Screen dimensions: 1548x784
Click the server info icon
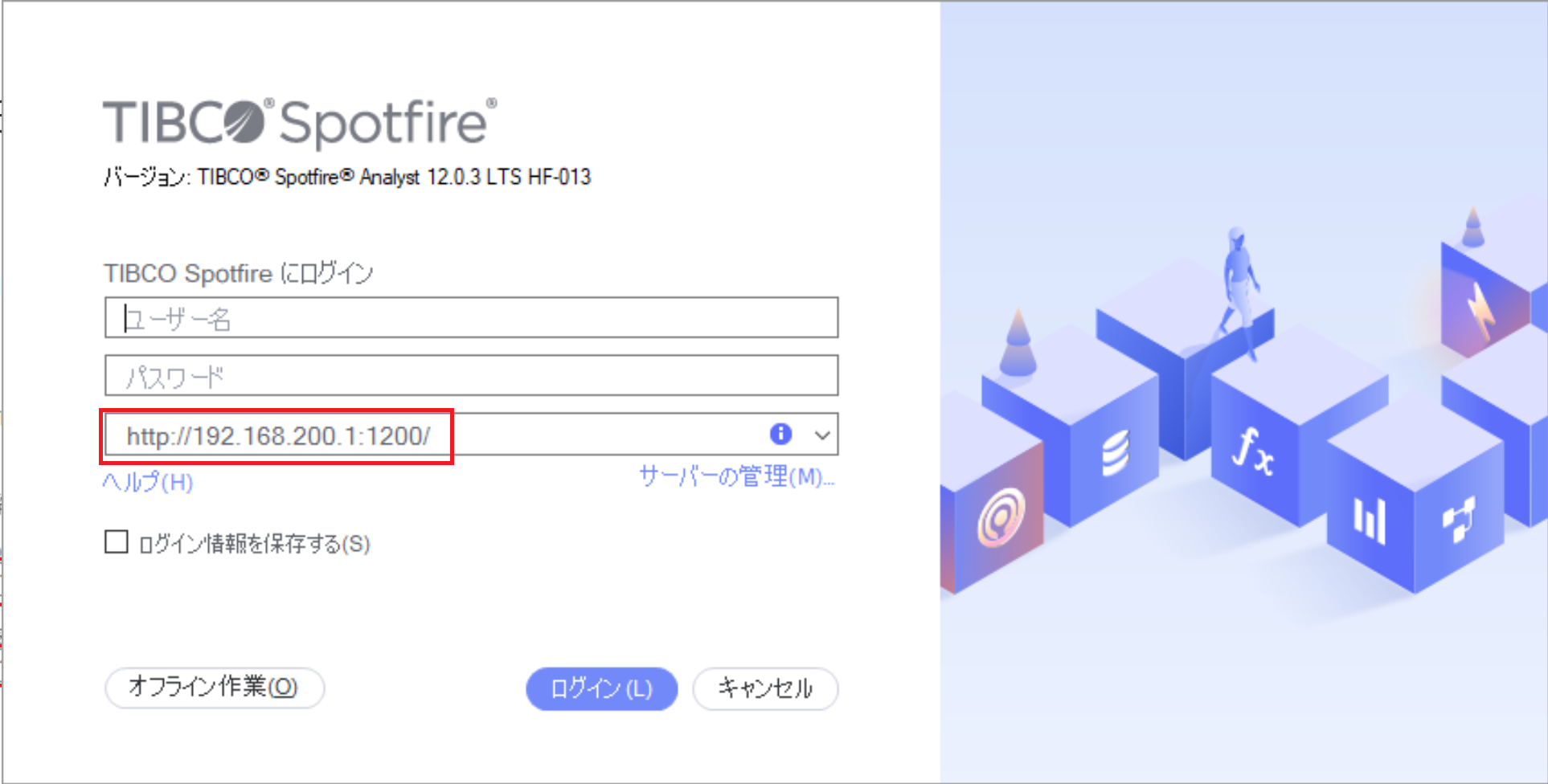pyautogui.click(x=780, y=434)
